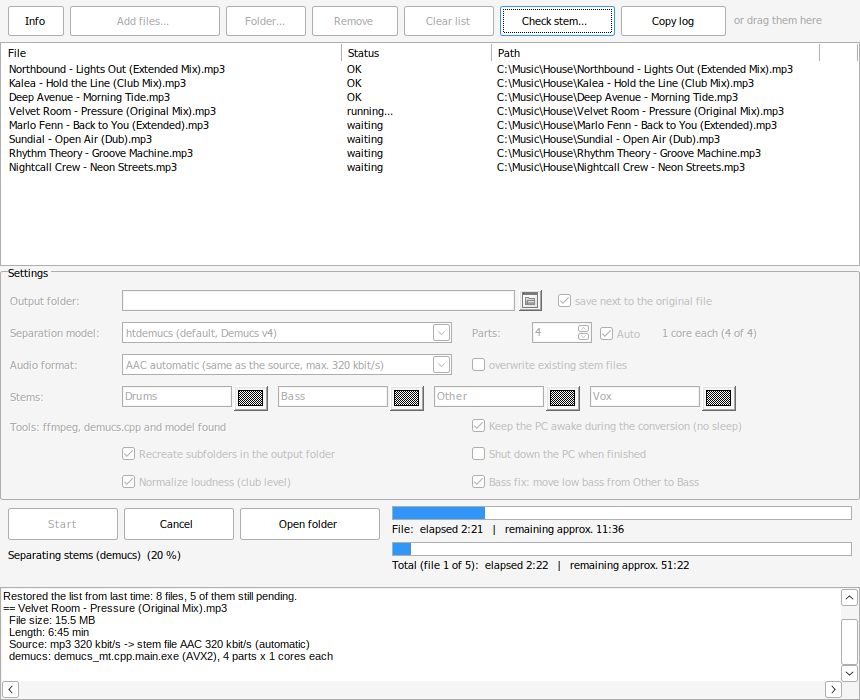
Task: Click the Drums stem name field
Action: click(x=177, y=396)
